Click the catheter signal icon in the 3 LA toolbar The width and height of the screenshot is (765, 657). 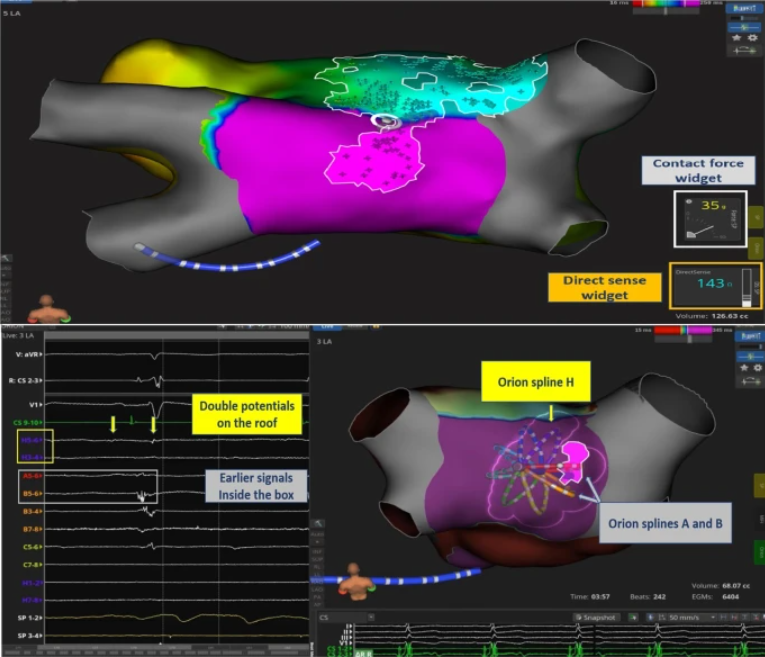tap(750, 381)
